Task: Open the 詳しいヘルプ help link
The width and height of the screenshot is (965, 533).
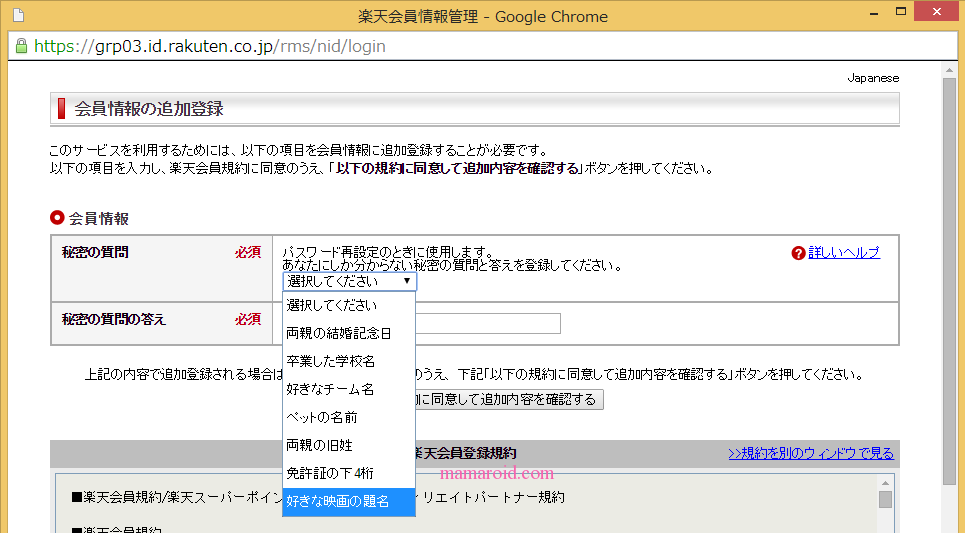Action: click(x=843, y=253)
